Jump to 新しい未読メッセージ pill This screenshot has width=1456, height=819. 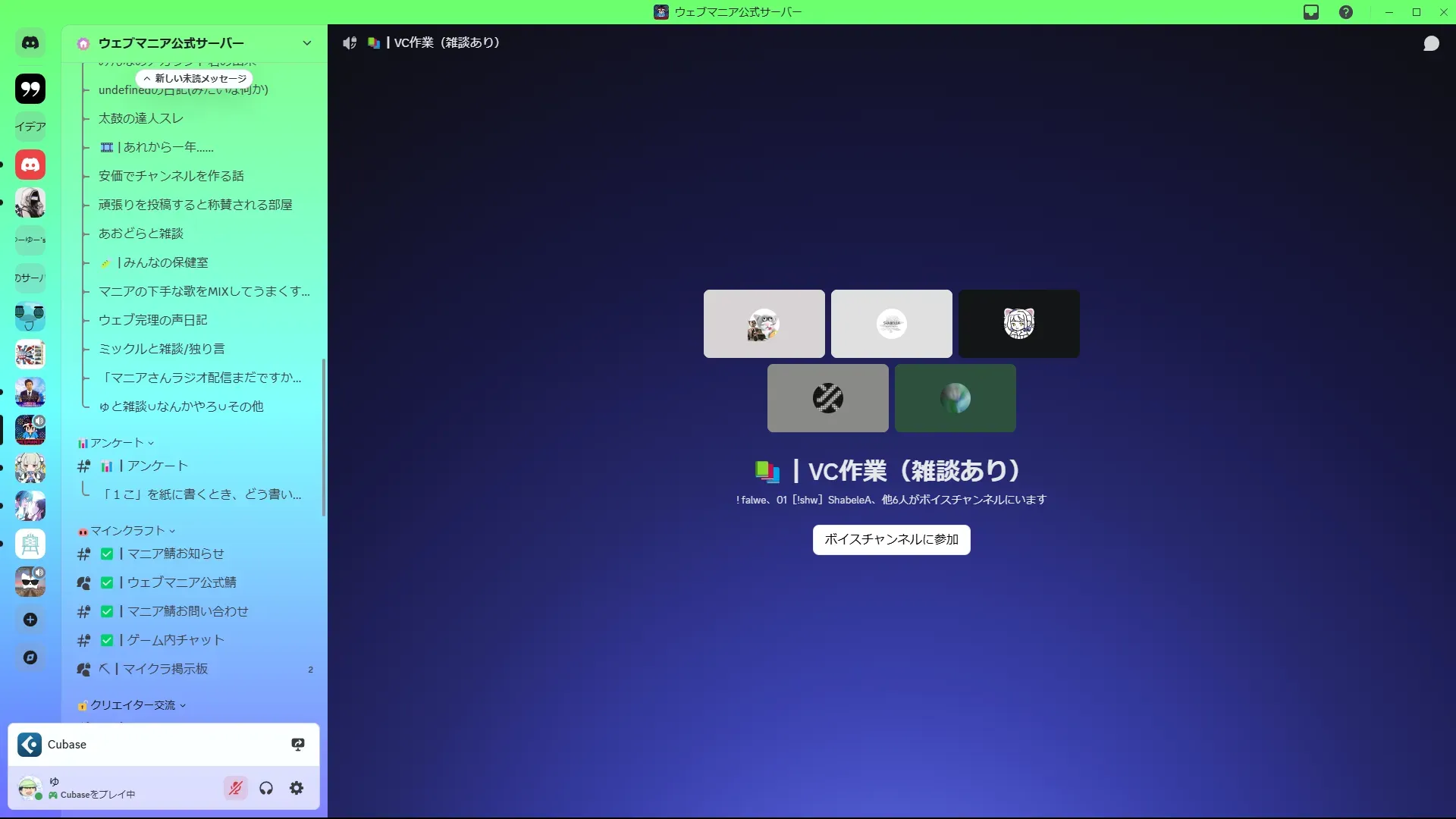click(x=195, y=78)
